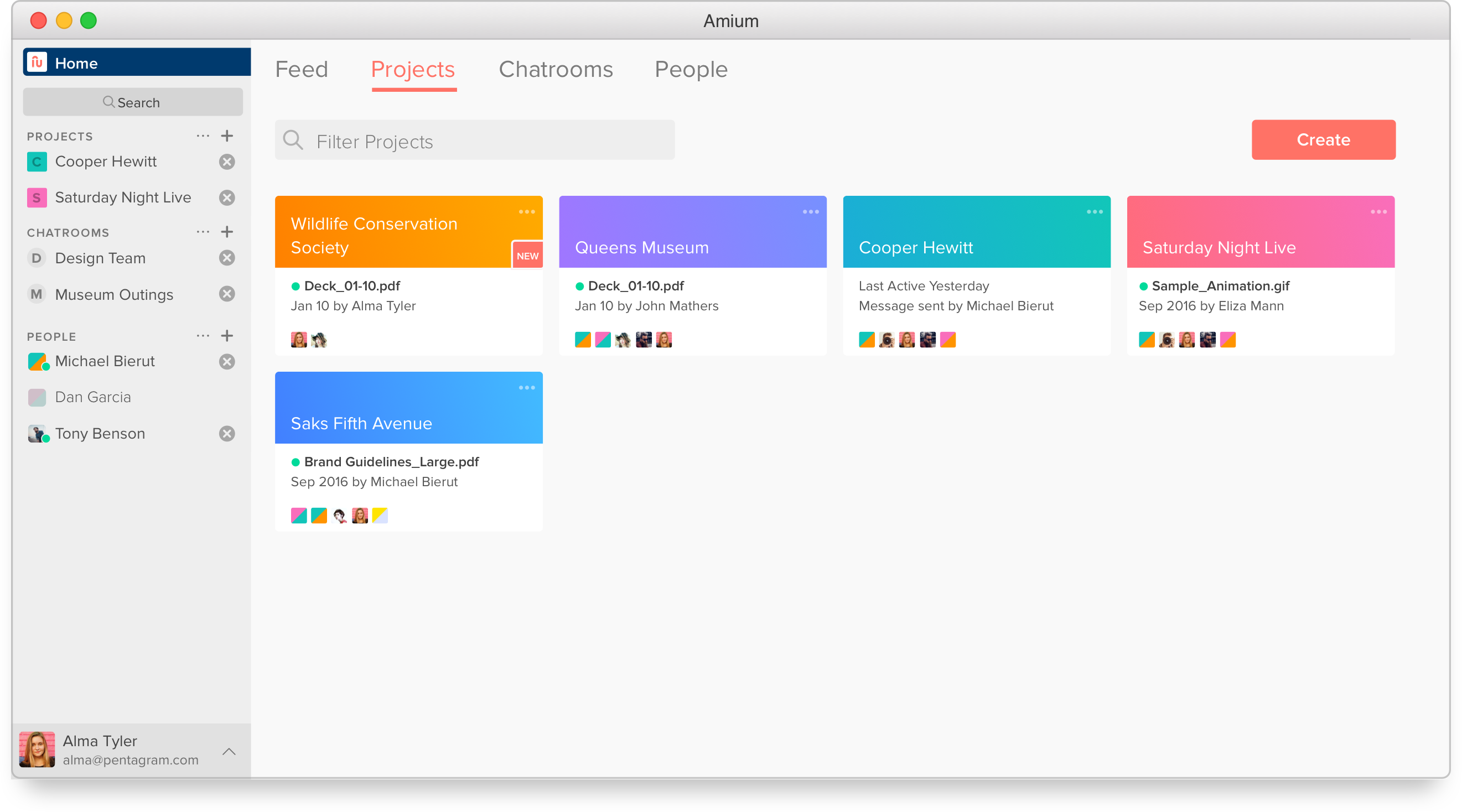Select the Projects tab

click(413, 70)
